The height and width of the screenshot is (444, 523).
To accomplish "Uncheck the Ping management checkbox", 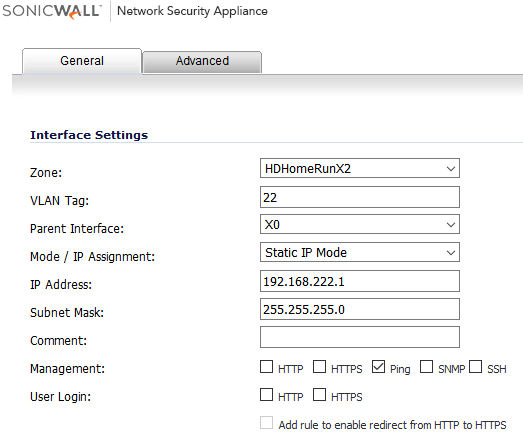I will pos(379,367).
